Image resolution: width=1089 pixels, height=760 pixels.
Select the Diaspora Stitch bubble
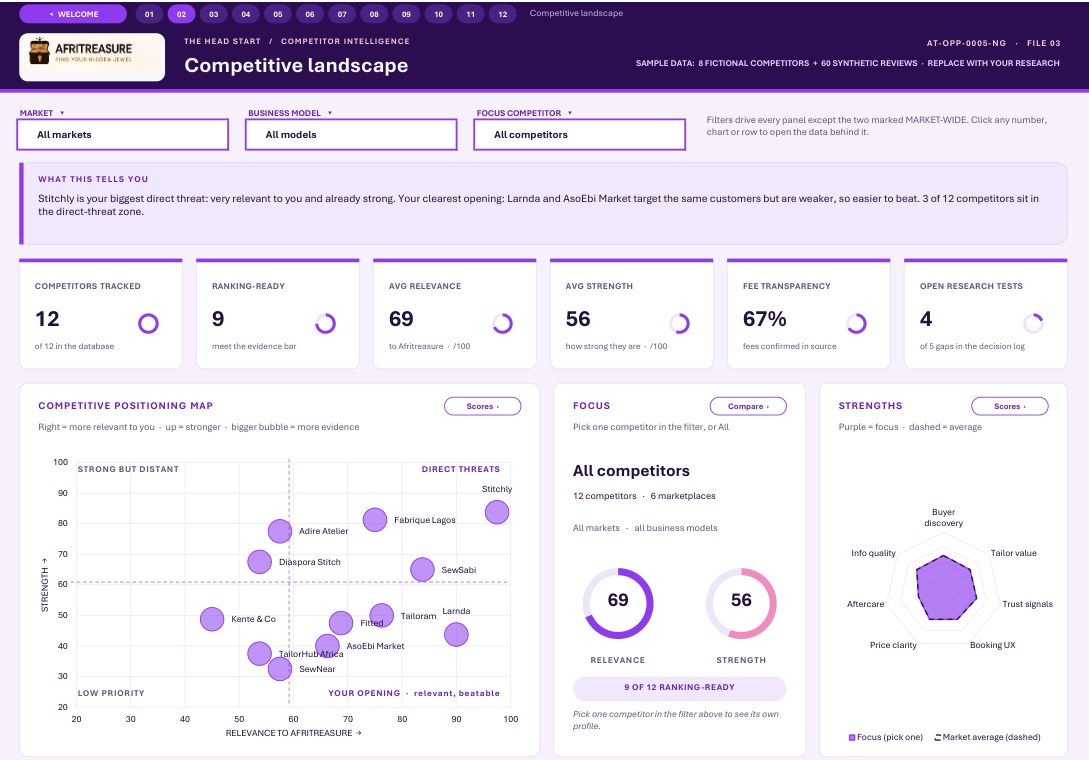tap(260, 562)
